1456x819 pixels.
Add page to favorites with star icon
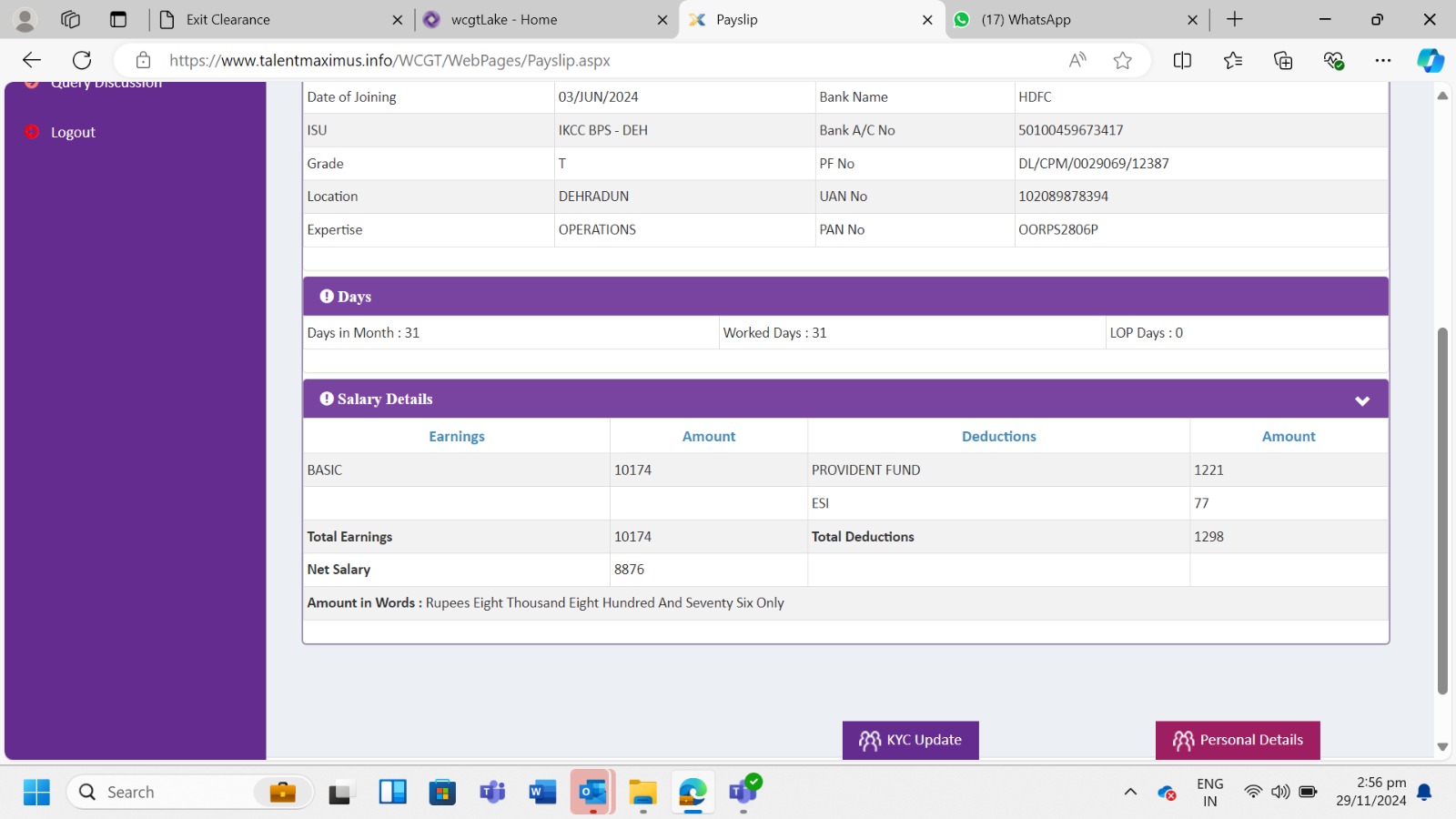(x=1122, y=60)
